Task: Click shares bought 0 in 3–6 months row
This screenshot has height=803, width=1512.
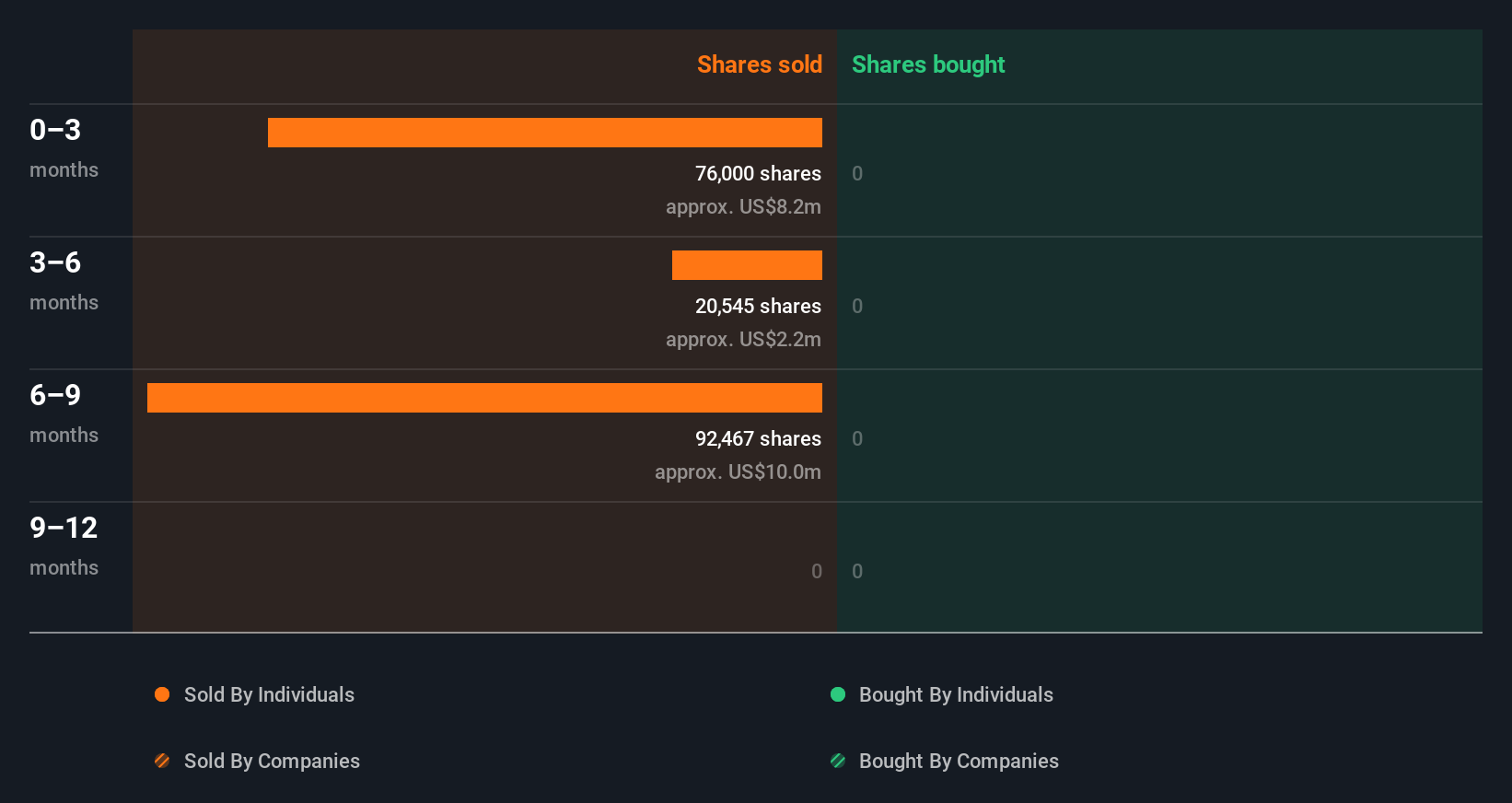Action: [857, 306]
